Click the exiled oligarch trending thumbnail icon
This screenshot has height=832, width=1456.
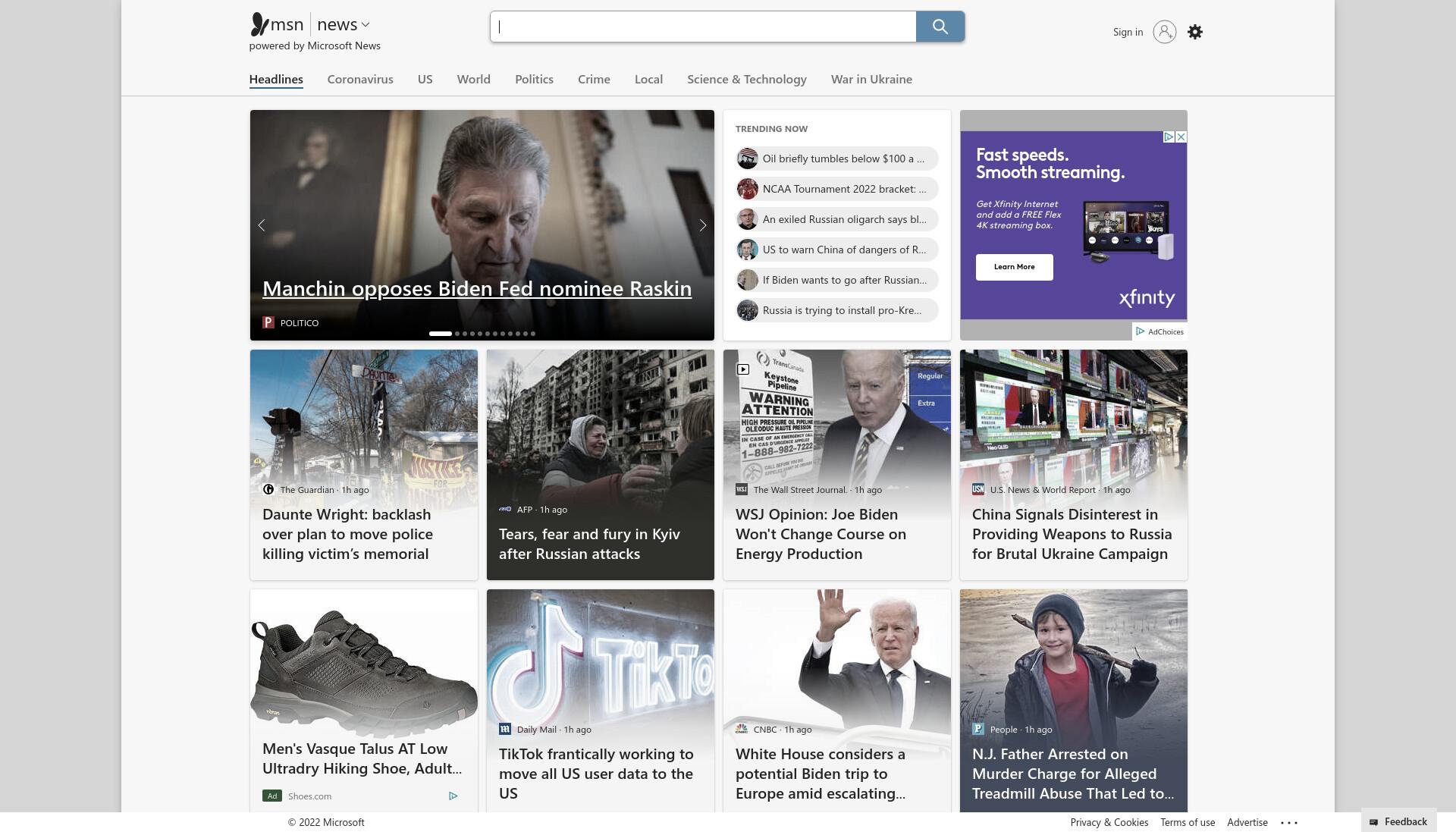[748, 219]
